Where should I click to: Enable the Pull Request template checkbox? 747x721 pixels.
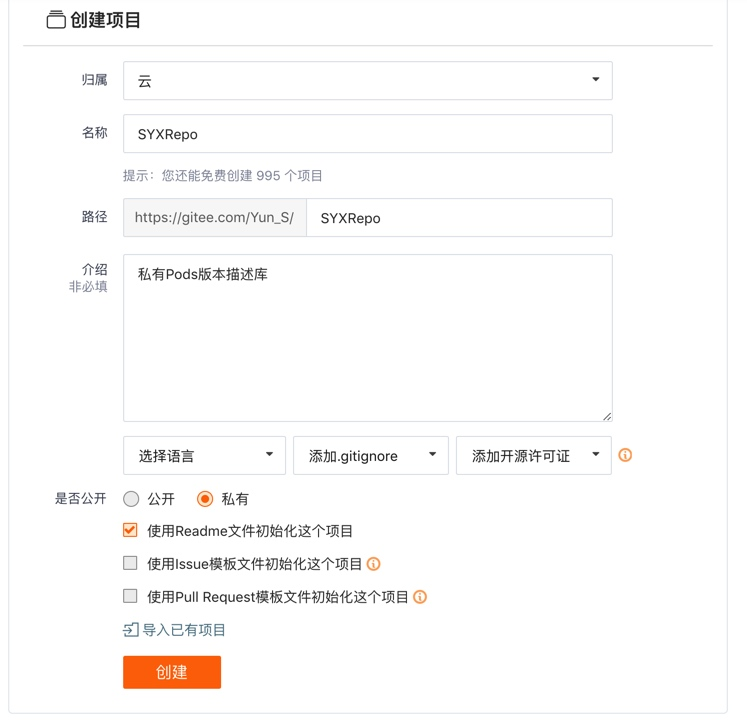pos(130,596)
